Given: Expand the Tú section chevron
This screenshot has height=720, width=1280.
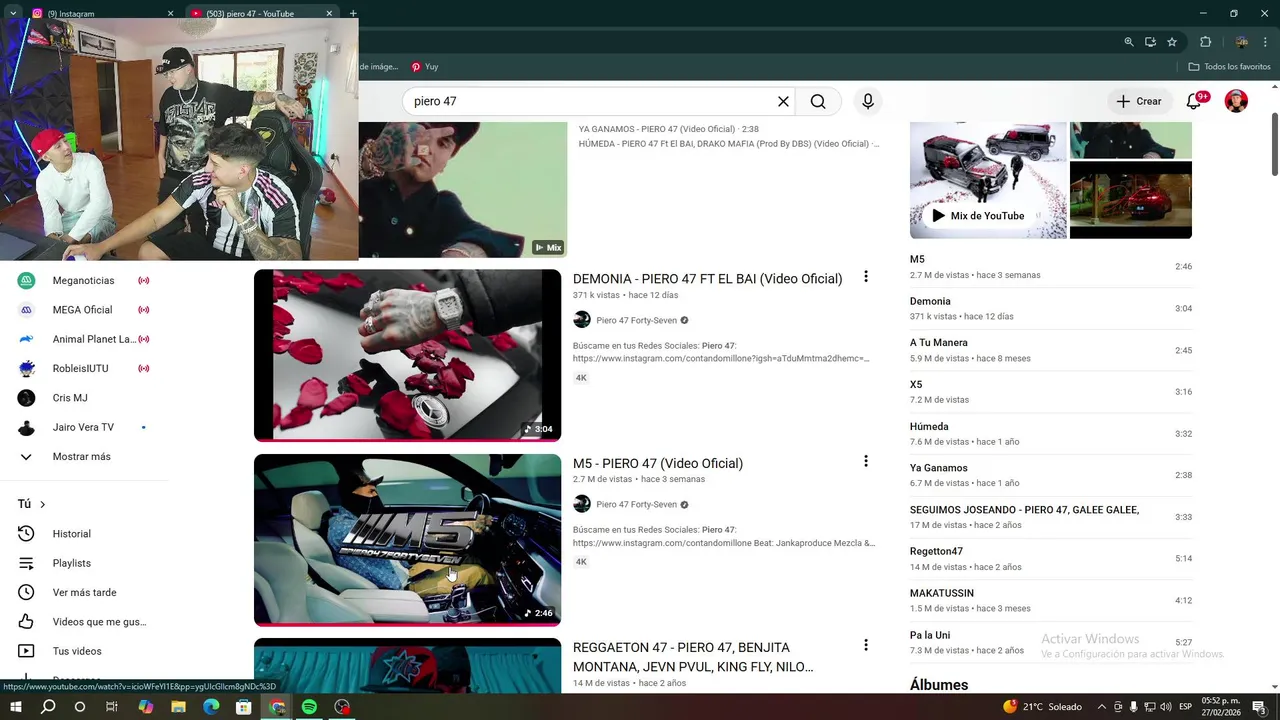Looking at the screenshot, I should pos(43,504).
